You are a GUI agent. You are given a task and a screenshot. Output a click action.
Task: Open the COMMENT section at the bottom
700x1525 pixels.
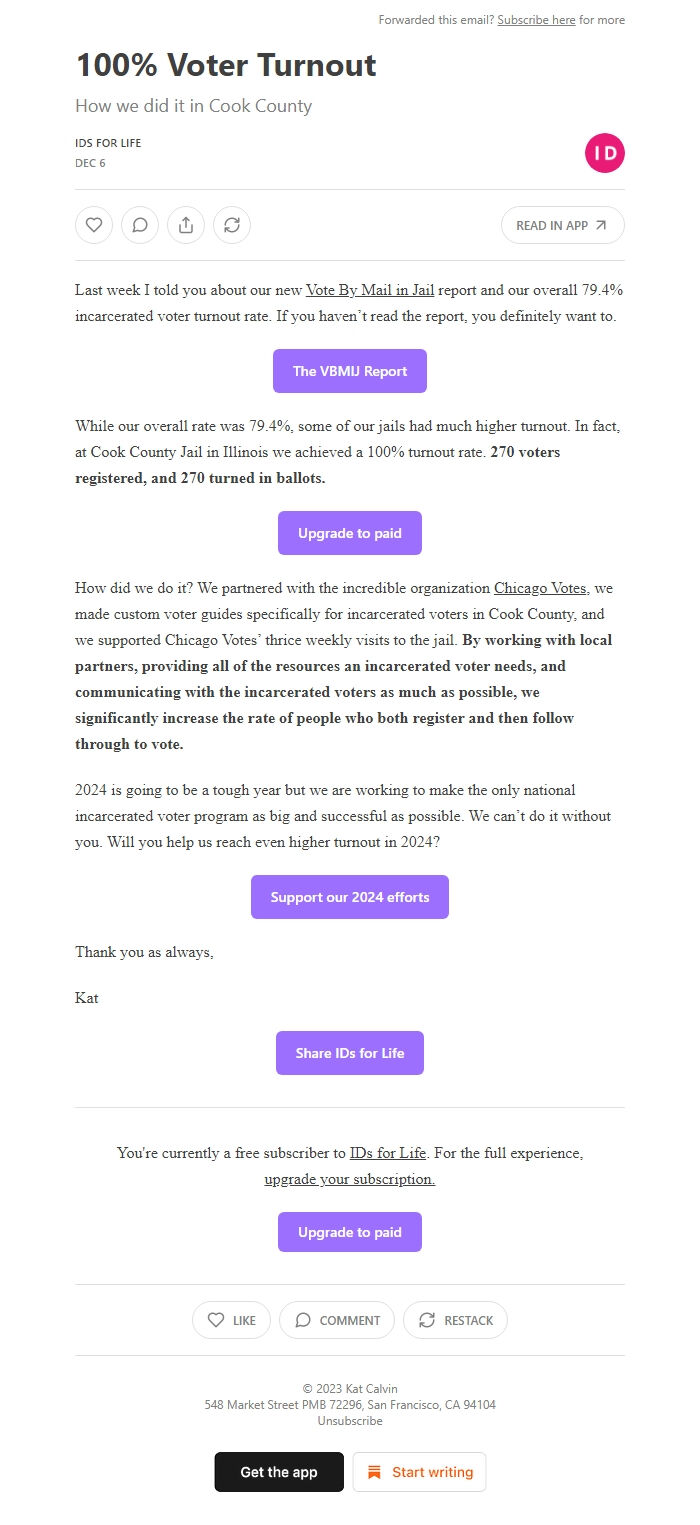(x=337, y=1320)
